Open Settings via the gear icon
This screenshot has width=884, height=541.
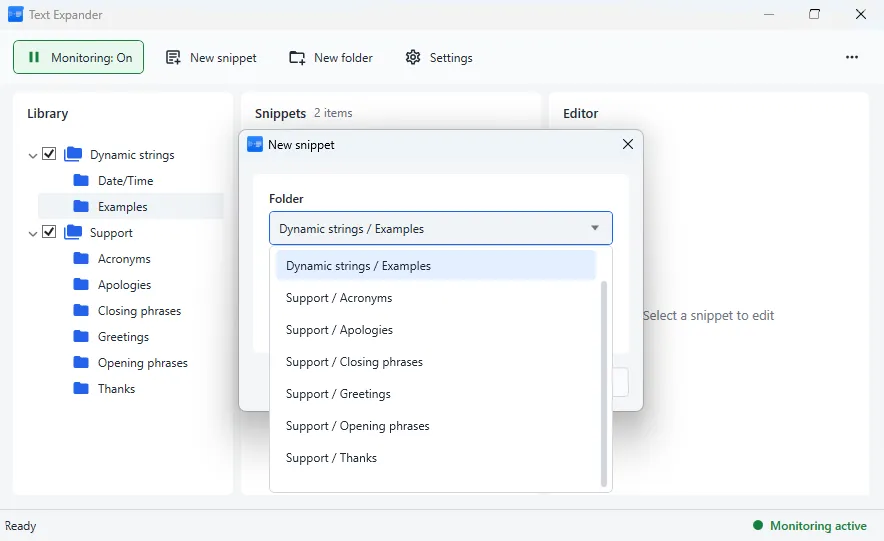pos(413,57)
